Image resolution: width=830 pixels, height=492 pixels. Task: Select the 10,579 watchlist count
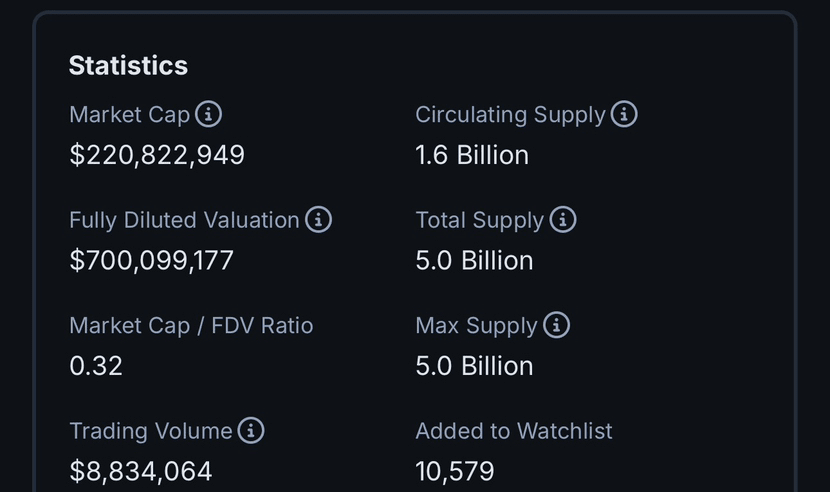(455, 471)
